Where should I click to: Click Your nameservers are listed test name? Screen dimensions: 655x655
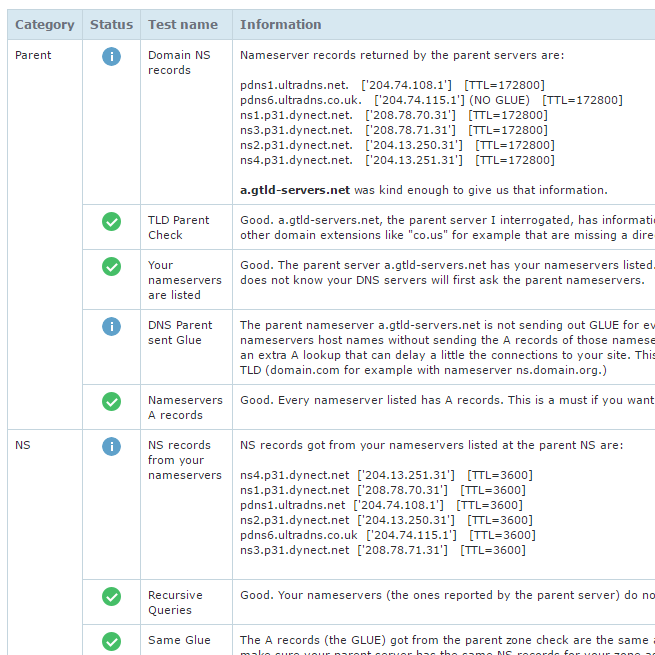click(185, 280)
